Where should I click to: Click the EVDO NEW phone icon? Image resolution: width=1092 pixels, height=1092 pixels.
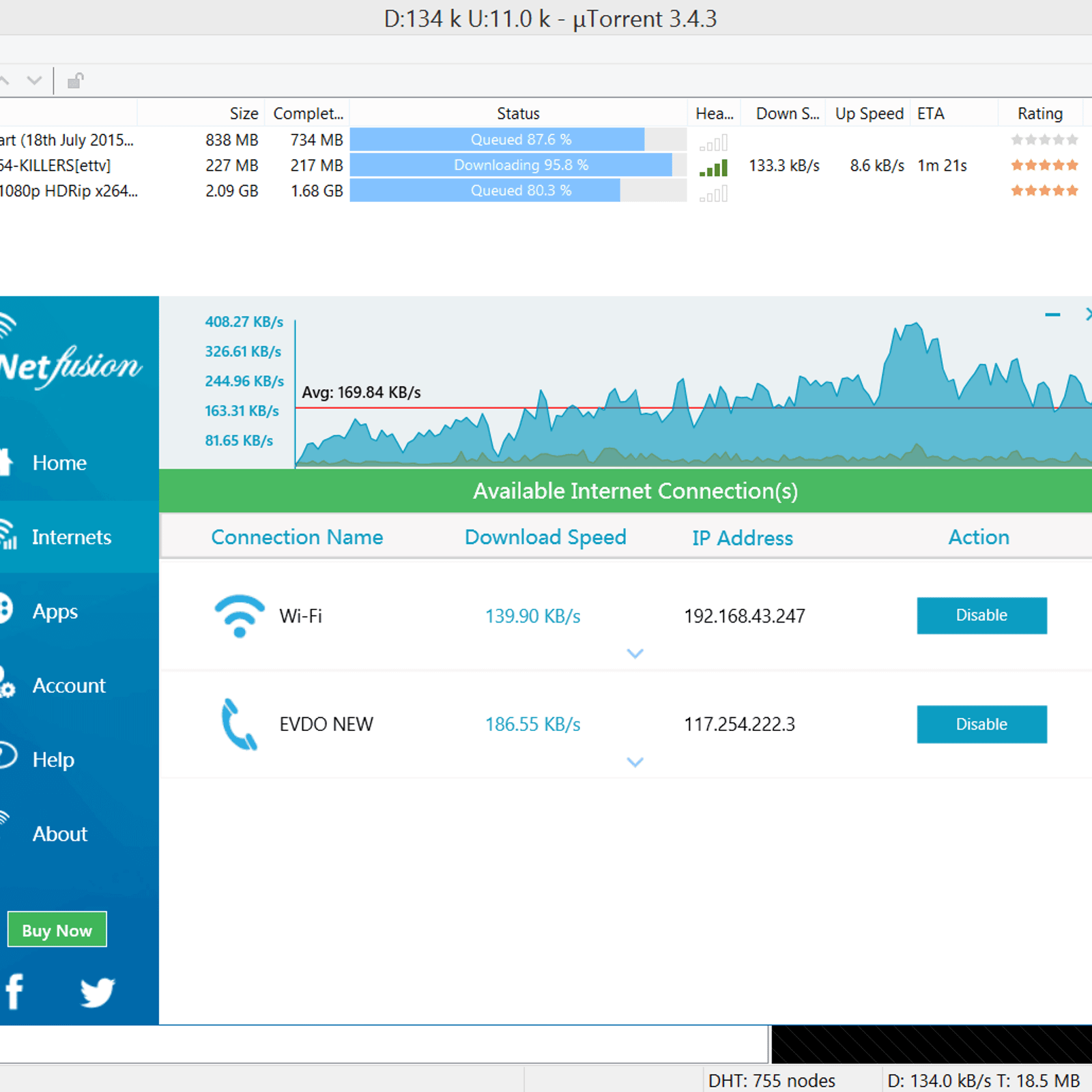point(239,724)
